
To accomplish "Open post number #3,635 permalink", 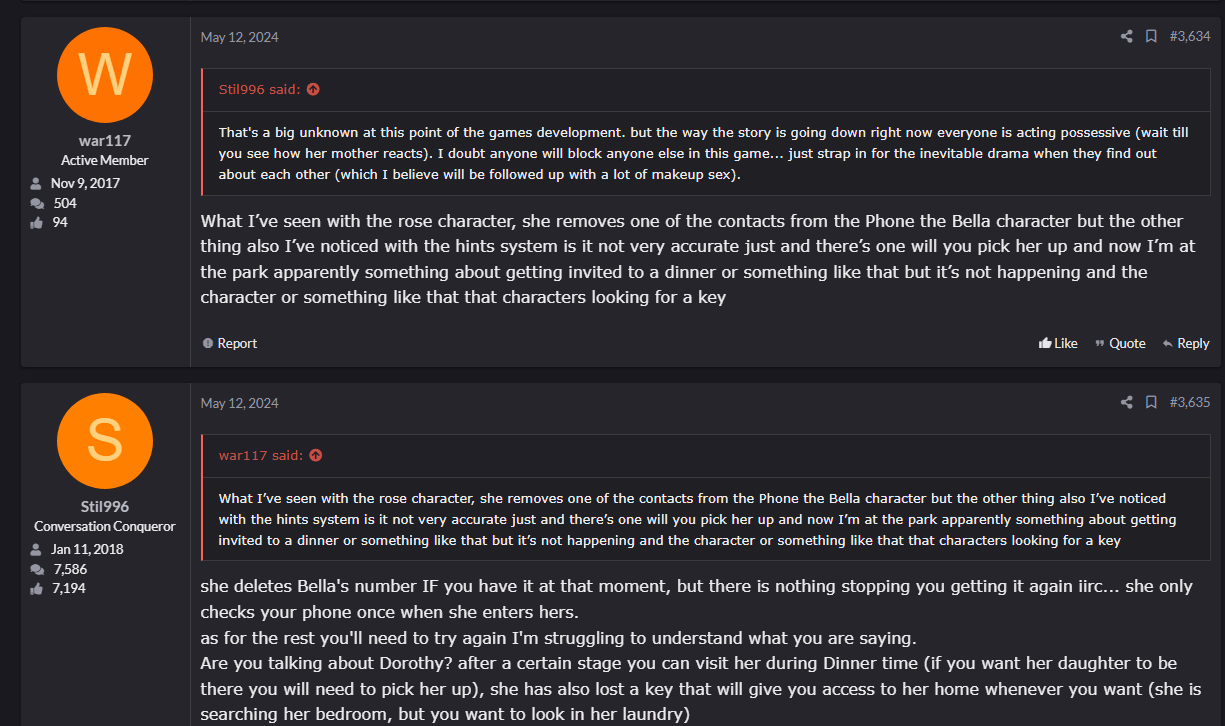I will [x=1190, y=403].
